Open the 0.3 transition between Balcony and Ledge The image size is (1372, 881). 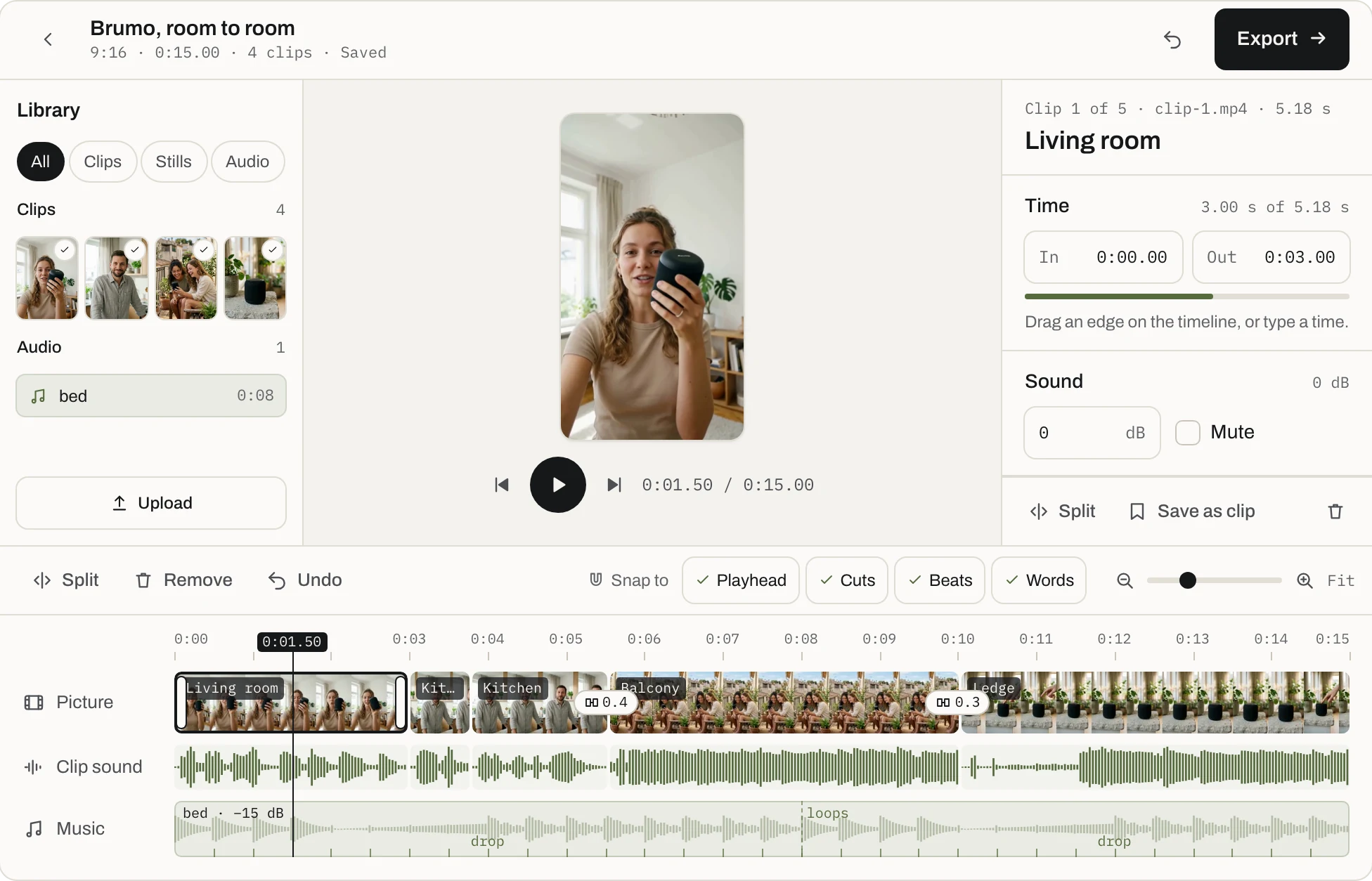(959, 703)
